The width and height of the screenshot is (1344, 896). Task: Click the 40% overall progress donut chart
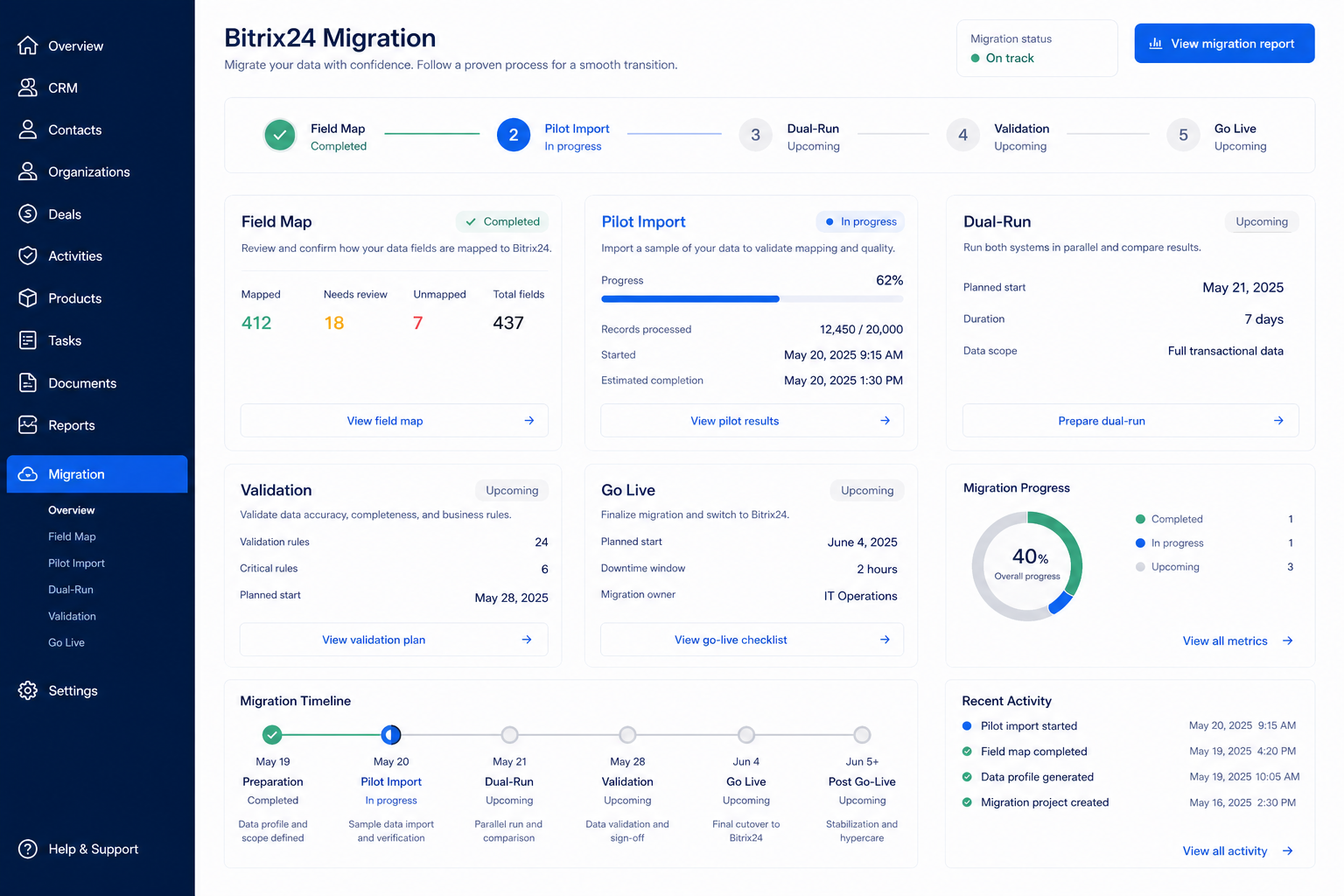tap(1027, 566)
